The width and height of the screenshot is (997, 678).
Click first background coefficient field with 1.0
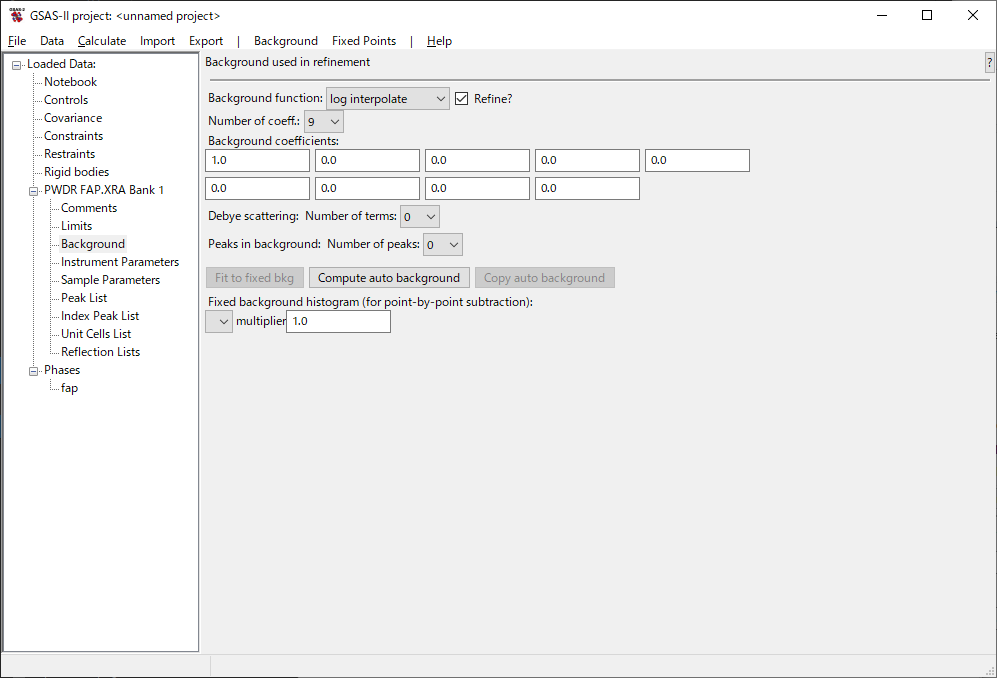tap(257, 160)
